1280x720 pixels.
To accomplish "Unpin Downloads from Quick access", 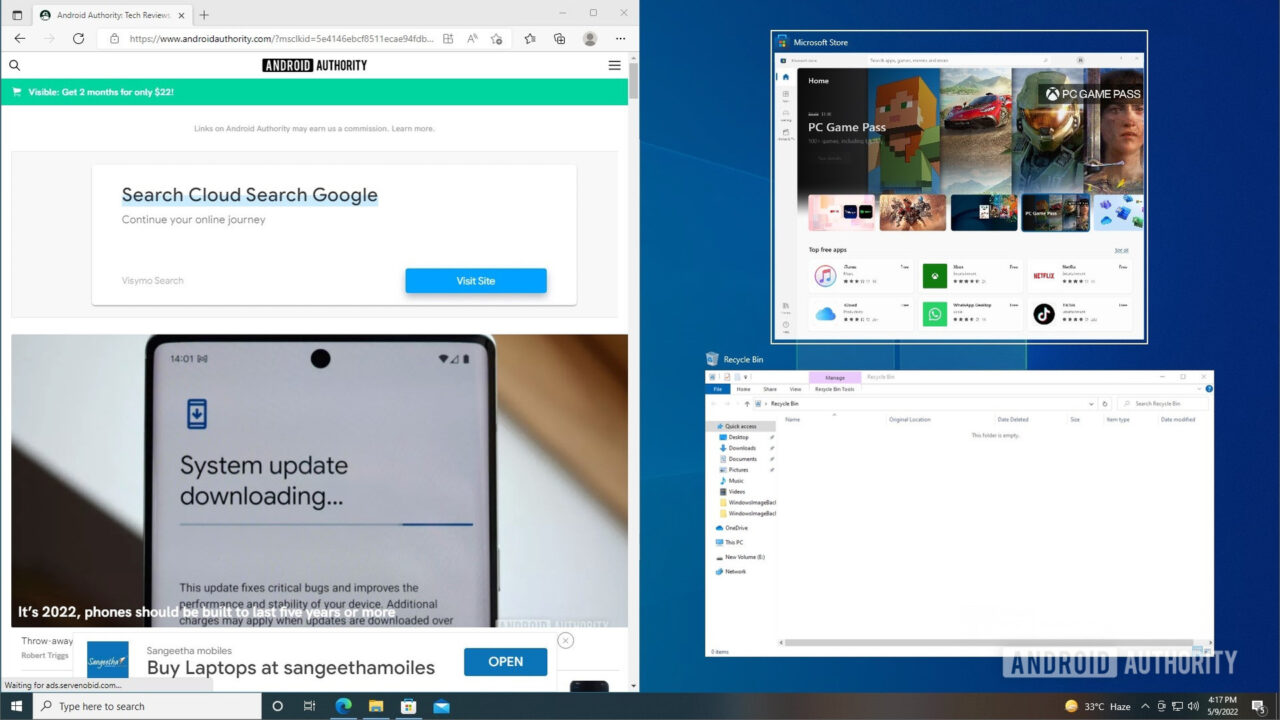I will [772, 448].
